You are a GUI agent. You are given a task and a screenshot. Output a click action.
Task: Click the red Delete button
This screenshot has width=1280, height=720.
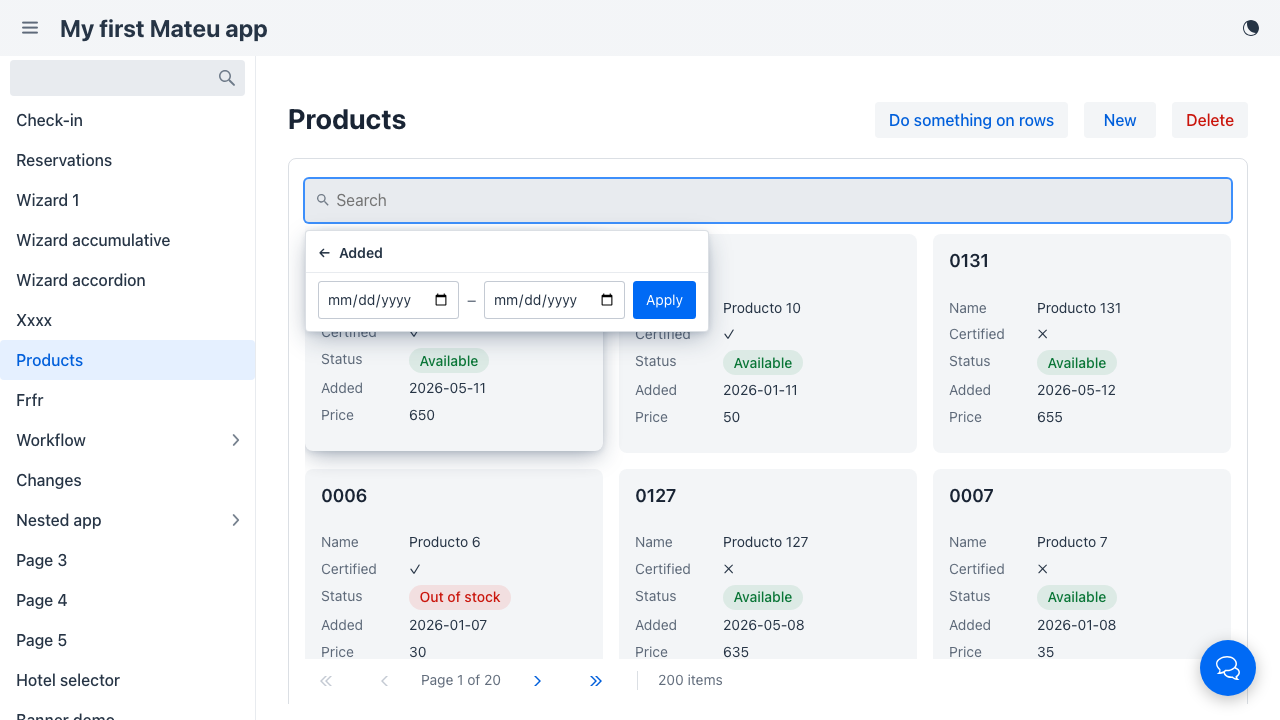[1210, 120]
